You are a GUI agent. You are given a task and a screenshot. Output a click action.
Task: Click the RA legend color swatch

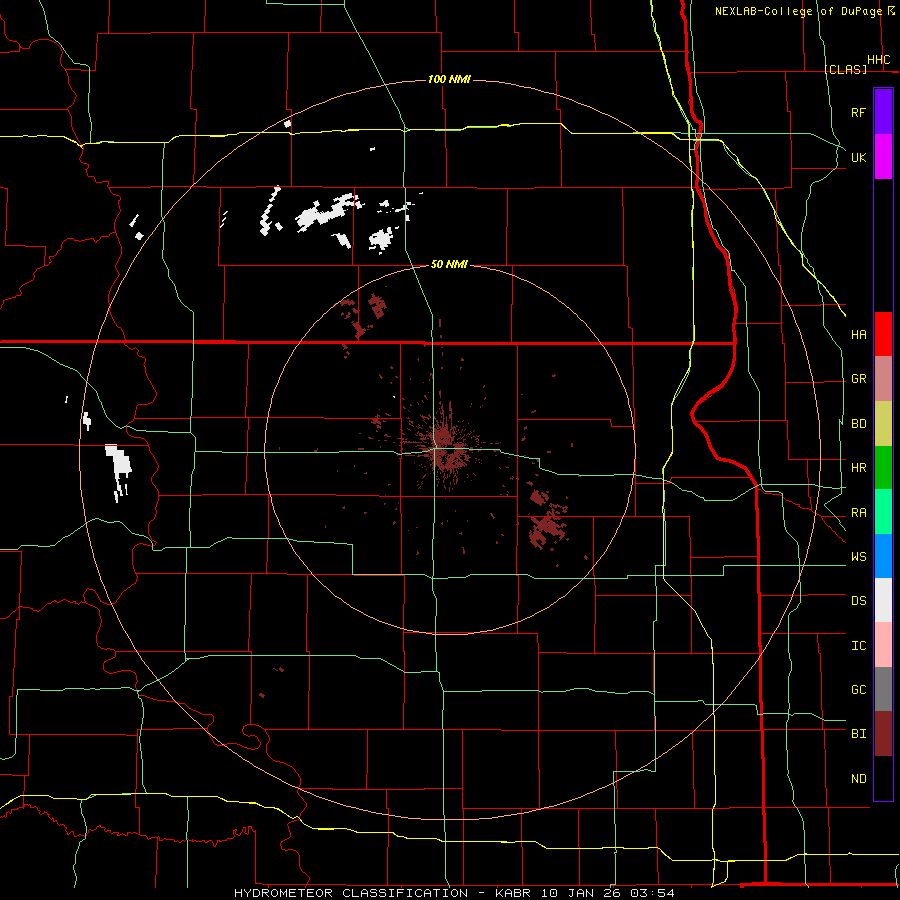tap(883, 512)
